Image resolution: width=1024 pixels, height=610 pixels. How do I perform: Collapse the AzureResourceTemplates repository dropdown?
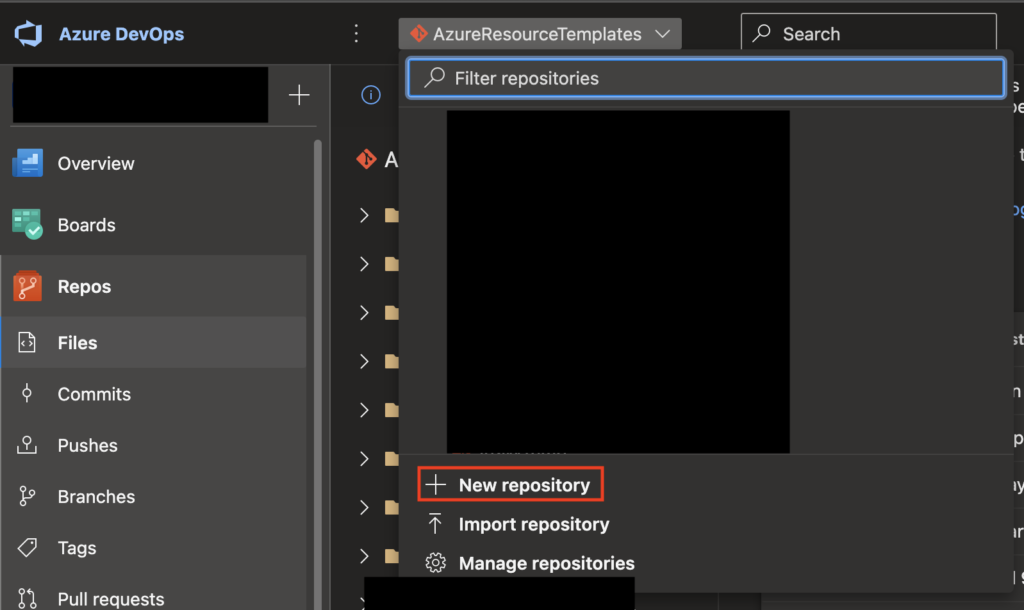[x=540, y=34]
